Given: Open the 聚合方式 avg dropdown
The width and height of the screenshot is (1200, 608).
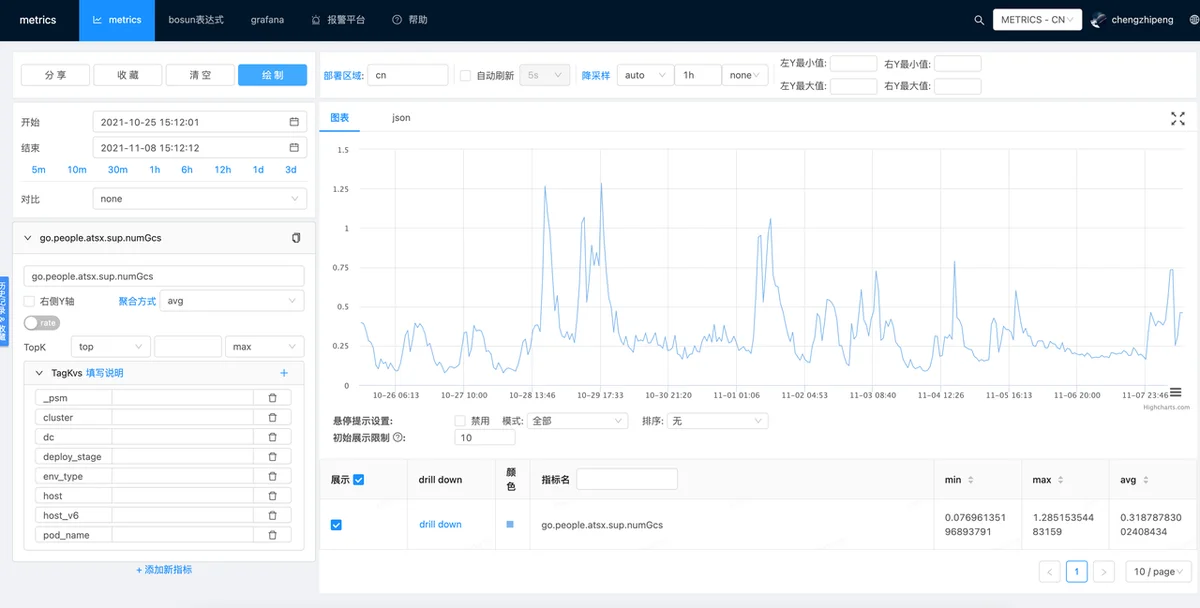Looking at the screenshot, I should 232,301.
